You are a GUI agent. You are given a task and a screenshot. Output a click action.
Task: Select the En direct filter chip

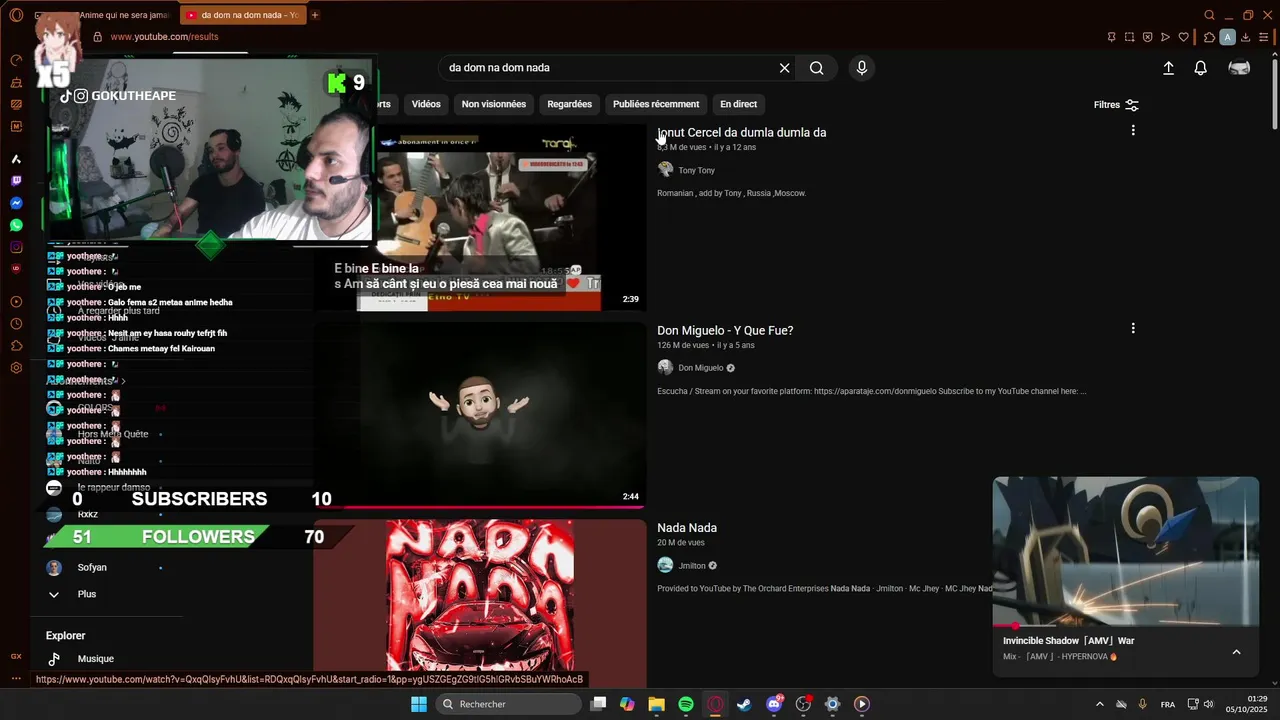click(739, 104)
